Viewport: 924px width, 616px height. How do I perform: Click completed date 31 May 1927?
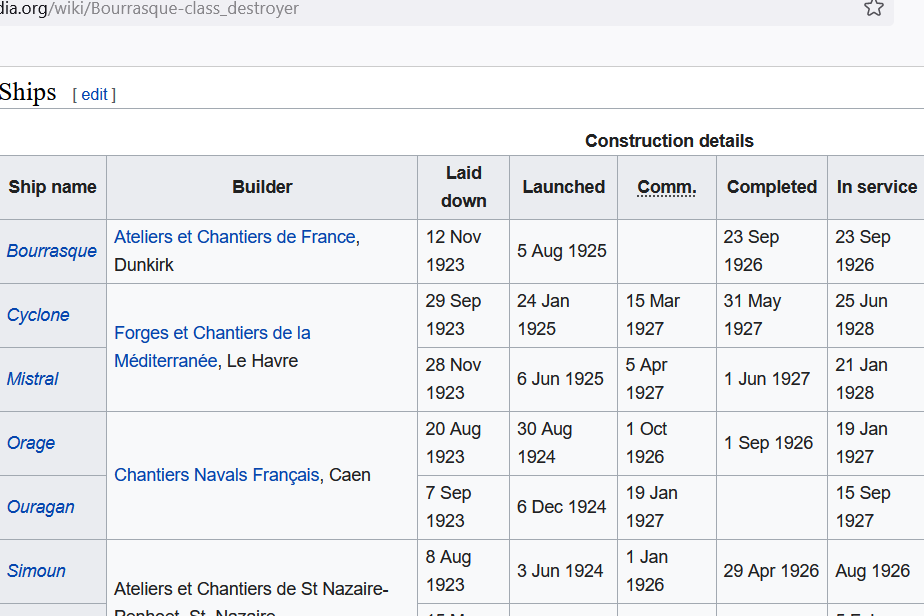[753, 315]
